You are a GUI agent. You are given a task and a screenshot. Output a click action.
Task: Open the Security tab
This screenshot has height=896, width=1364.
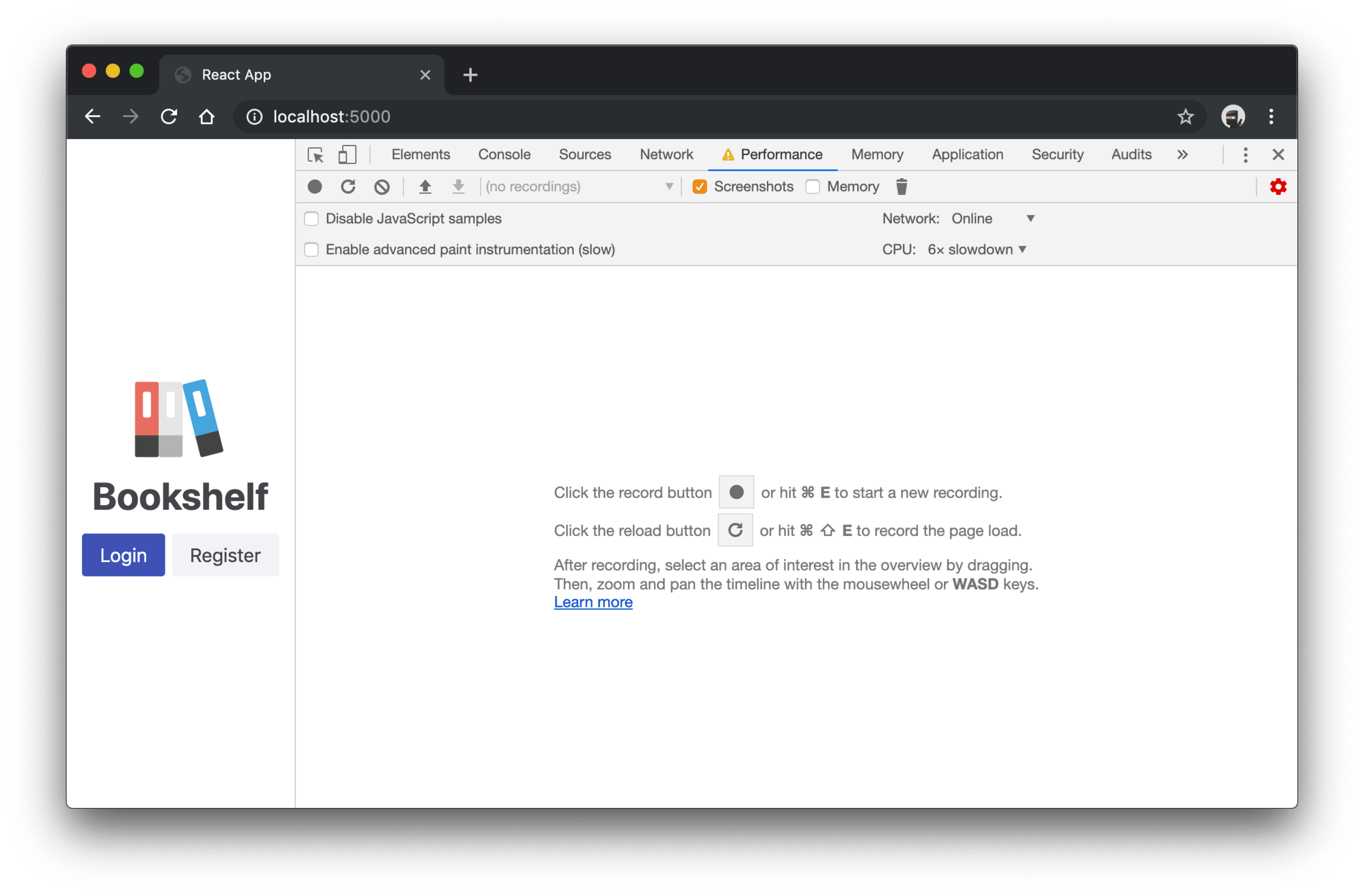(1058, 155)
